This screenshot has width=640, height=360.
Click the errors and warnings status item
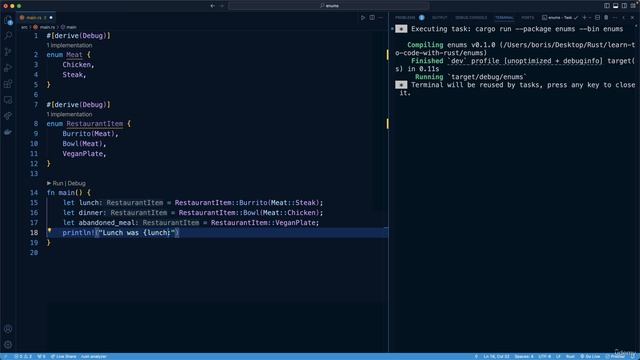[x=23, y=356]
